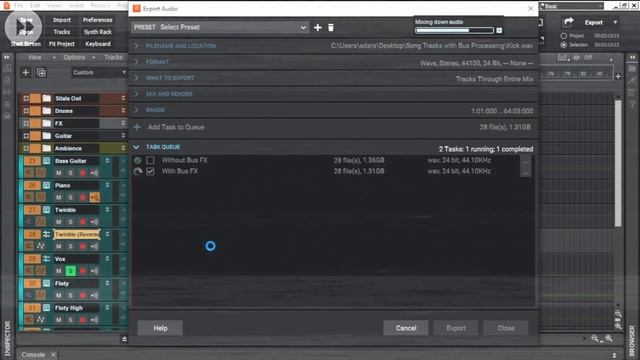Expand the Format section
Viewport: 640px width, 360px height.
point(136,62)
